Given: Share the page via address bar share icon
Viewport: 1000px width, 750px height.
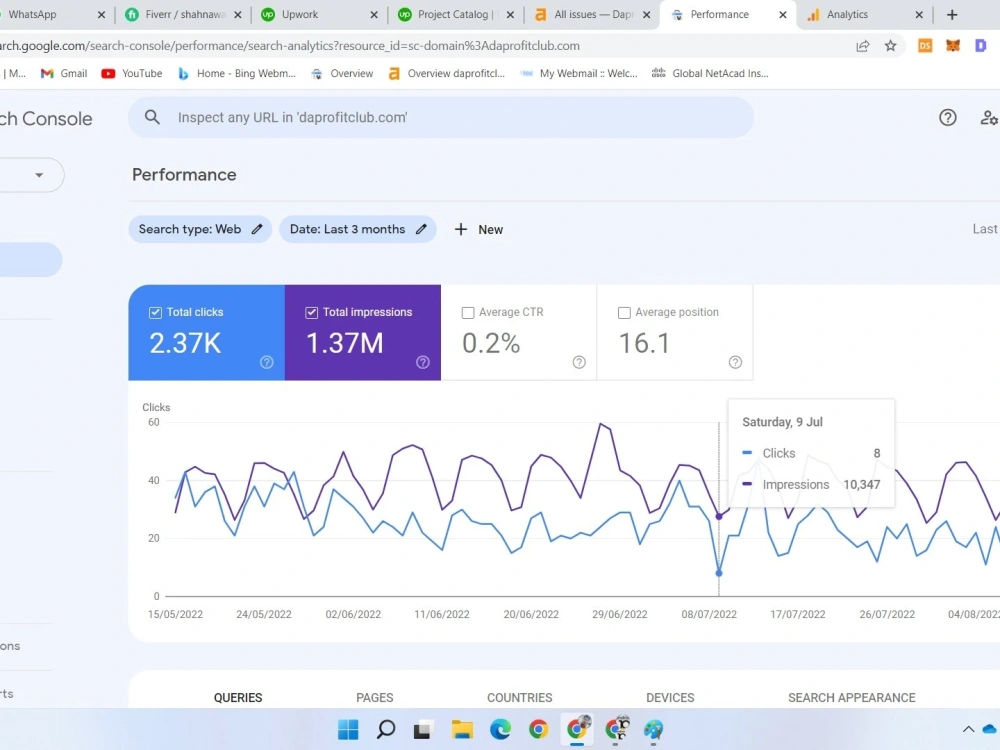Looking at the screenshot, I should pyautogui.click(x=862, y=45).
